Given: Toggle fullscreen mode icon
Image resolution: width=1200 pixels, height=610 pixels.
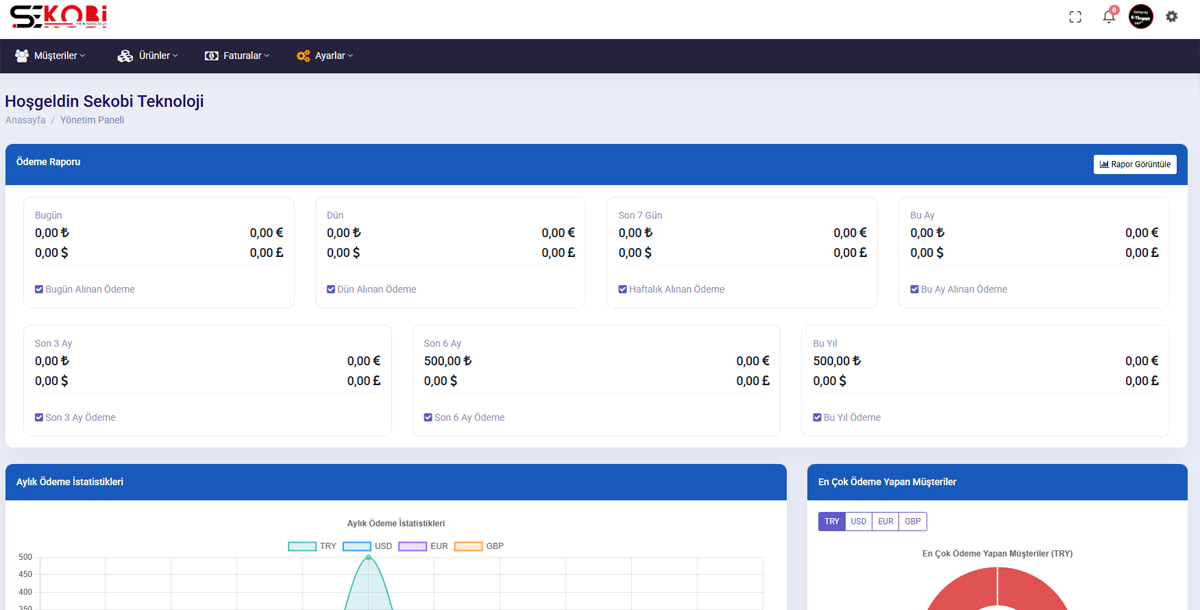Looking at the screenshot, I should click(1075, 17).
